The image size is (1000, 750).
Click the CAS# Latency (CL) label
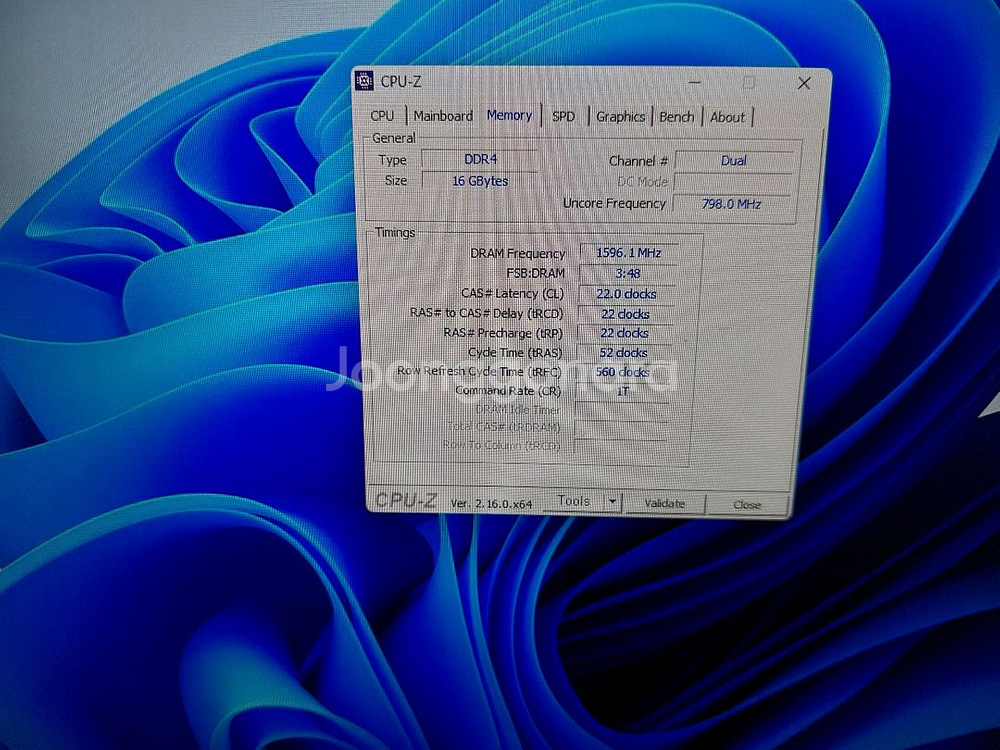pyautogui.click(x=512, y=293)
